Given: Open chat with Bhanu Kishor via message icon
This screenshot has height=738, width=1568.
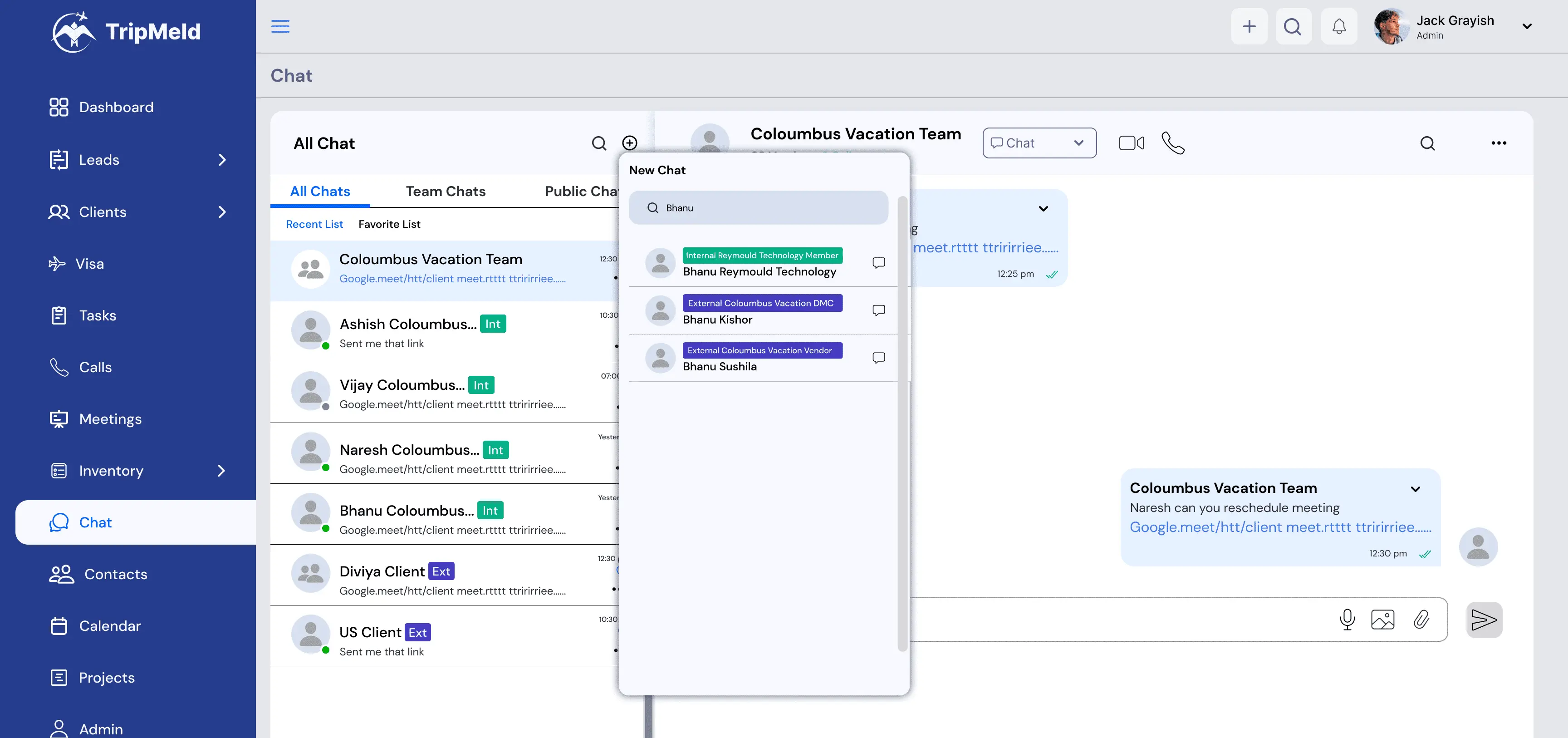Looking at the screenshot, I should (878, 310).
